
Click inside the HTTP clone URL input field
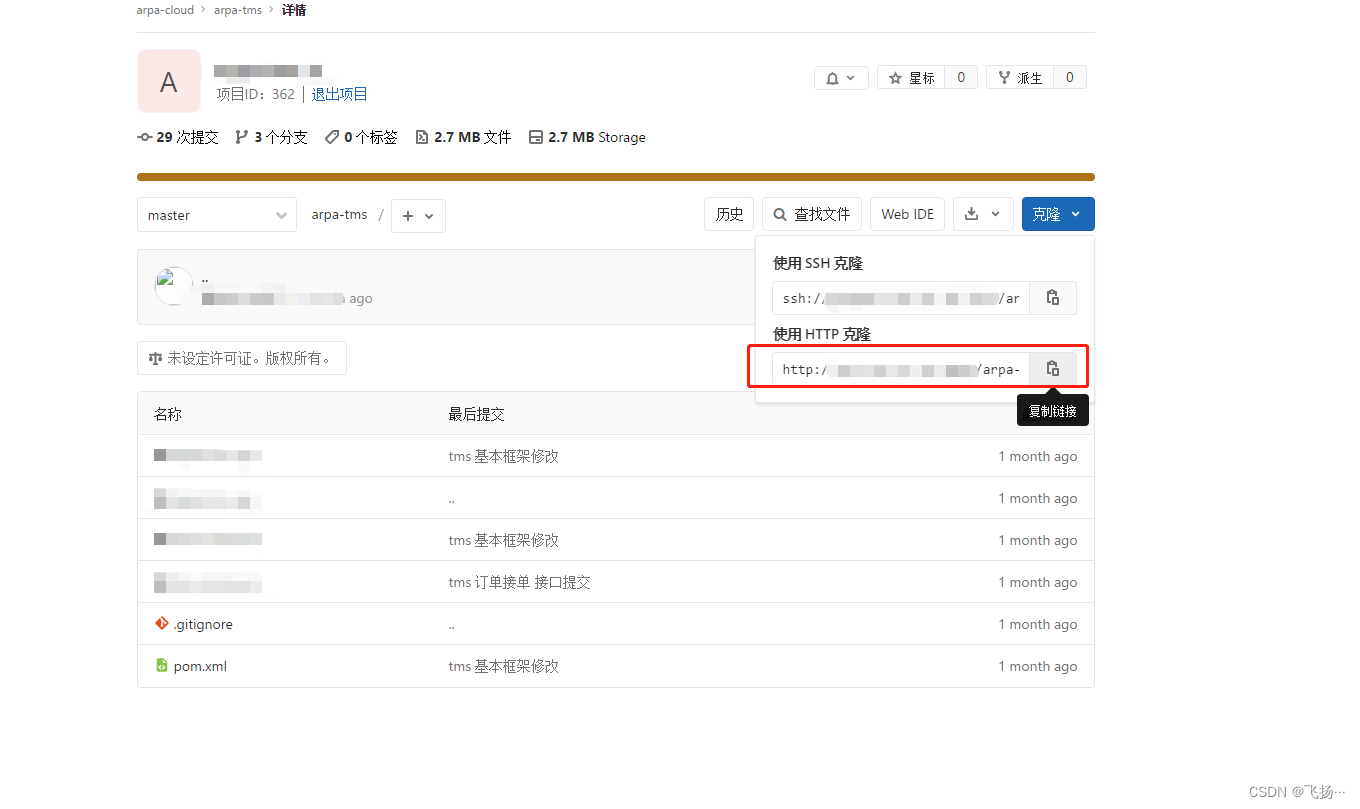pos(900,368)
